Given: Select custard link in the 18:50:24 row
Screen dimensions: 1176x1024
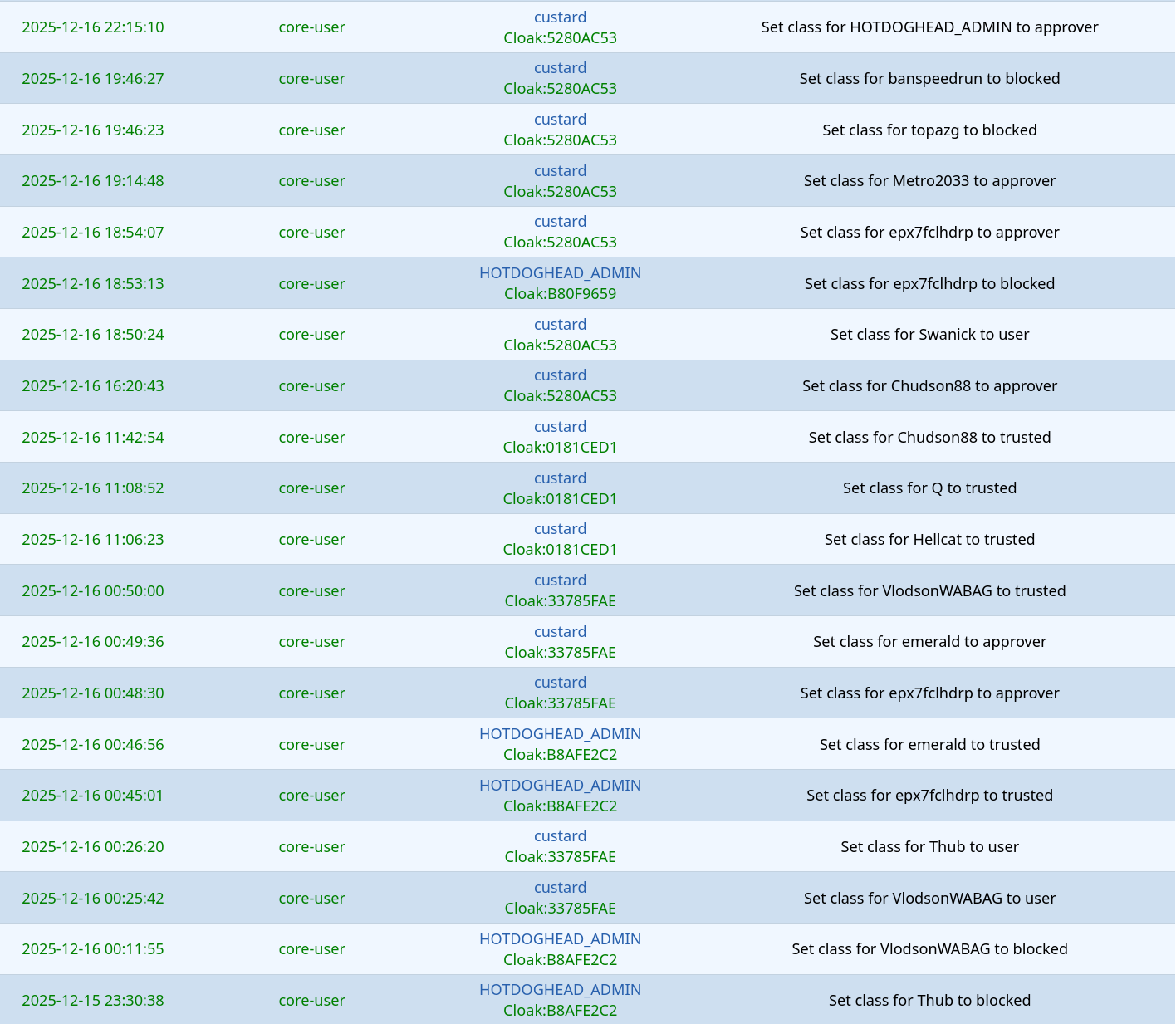Looking at the screenshot, I should click(560, 325).
